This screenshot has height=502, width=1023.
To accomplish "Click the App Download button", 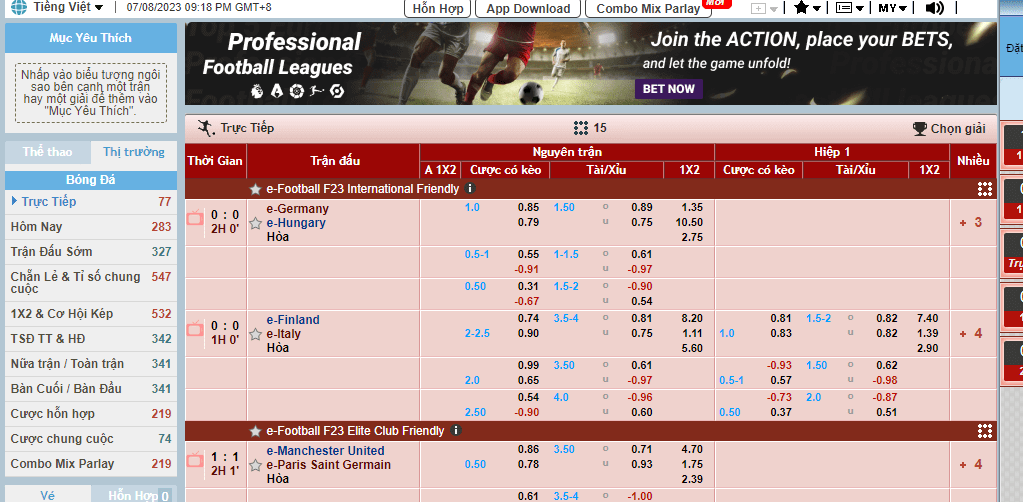I will 528,8.
